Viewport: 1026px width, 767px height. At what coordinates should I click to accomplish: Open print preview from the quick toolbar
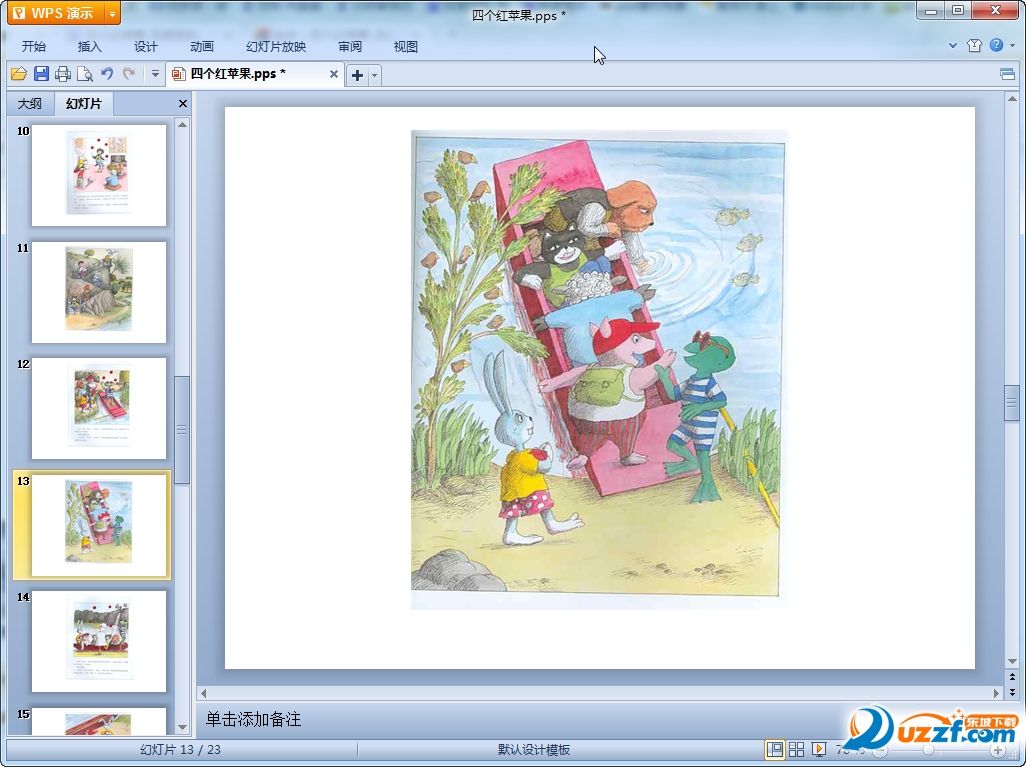click(x=84, y=74)
